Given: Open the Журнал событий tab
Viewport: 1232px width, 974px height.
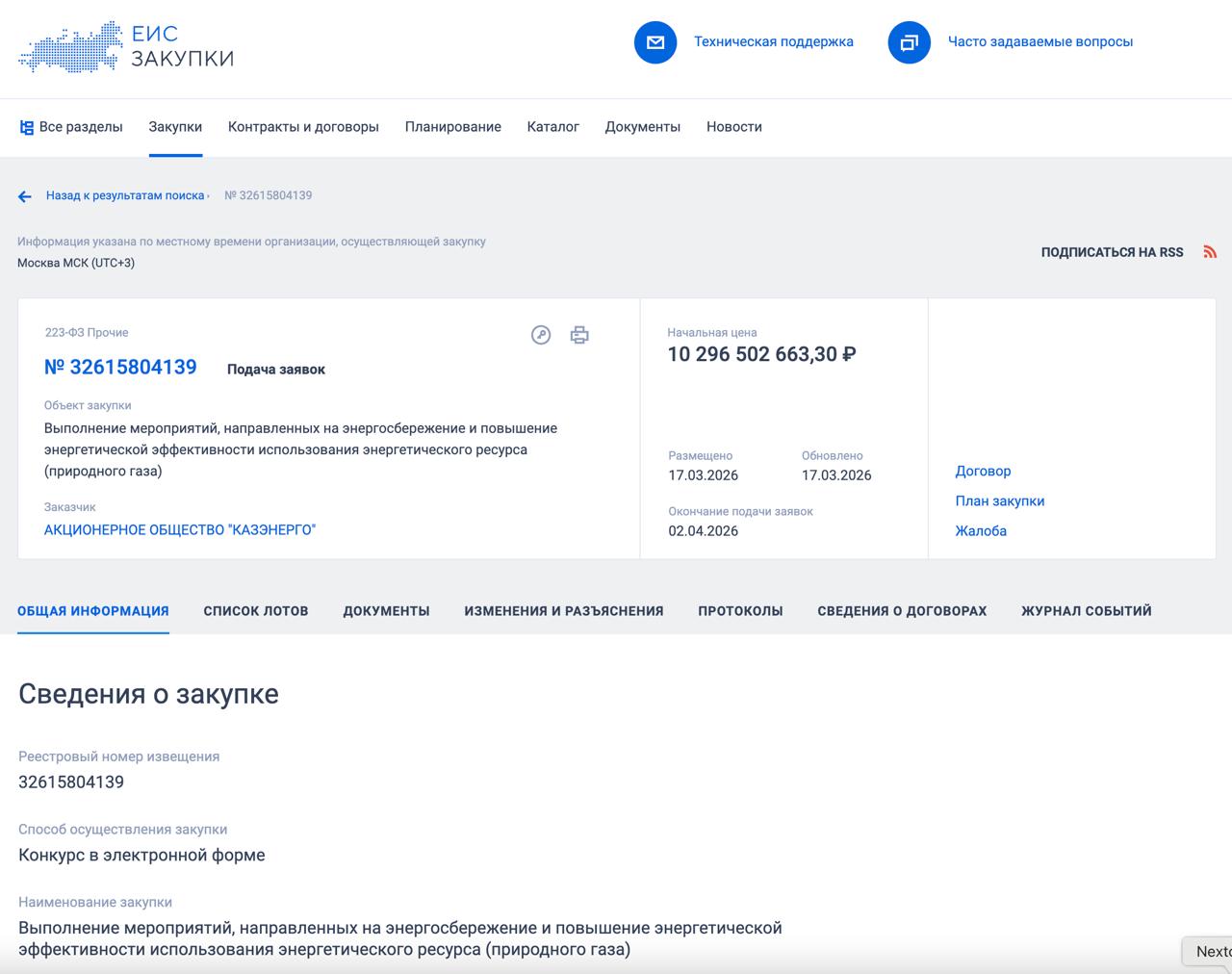Looking at the screenshot, I should [1086, 611].
